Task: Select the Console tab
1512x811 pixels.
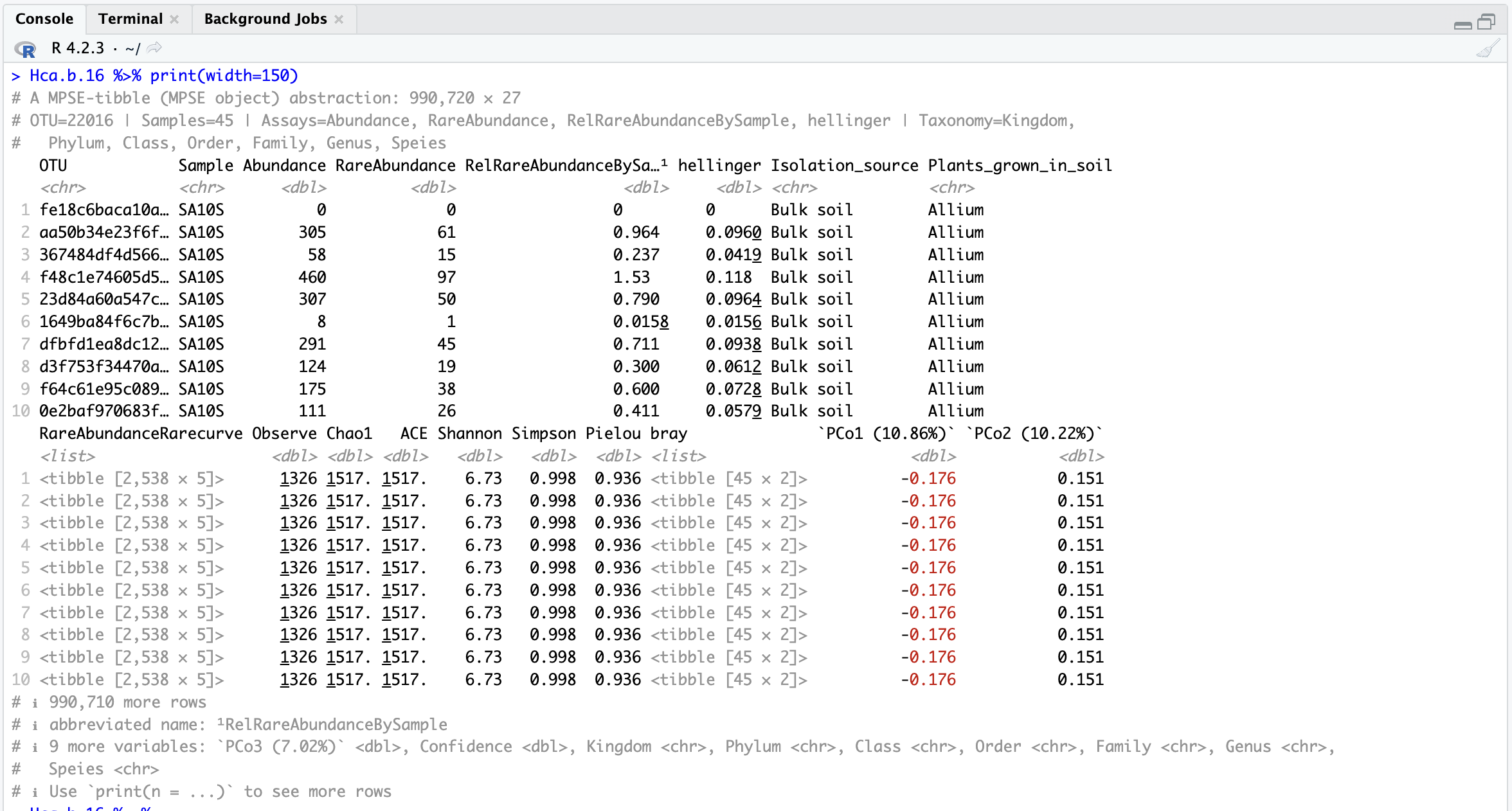Action: tap(43, 19)
